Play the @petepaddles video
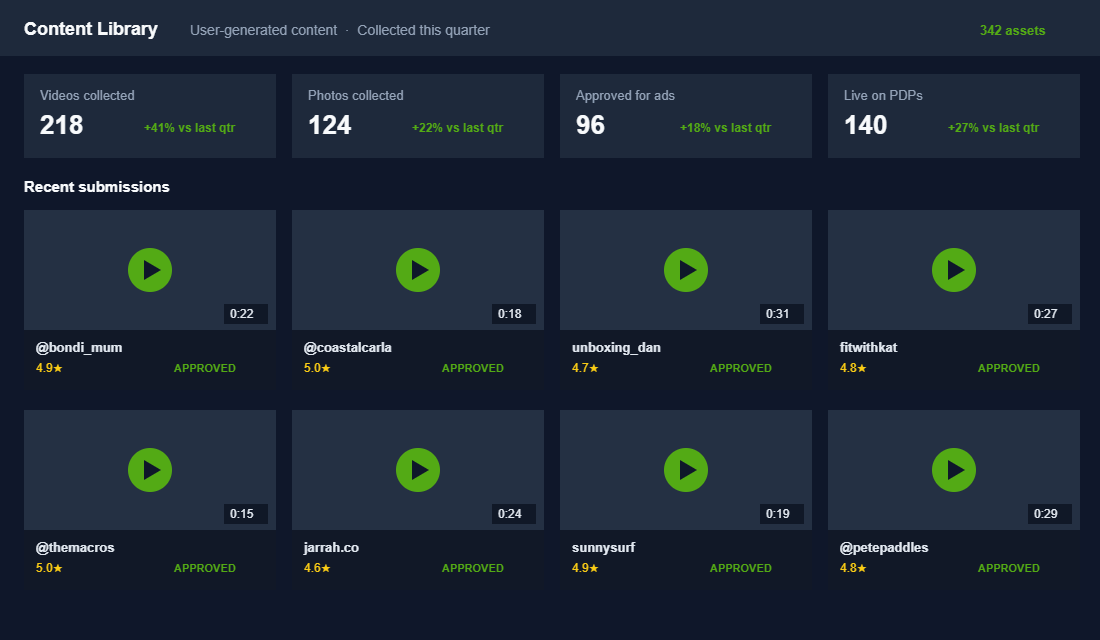 tap(953, 470)
